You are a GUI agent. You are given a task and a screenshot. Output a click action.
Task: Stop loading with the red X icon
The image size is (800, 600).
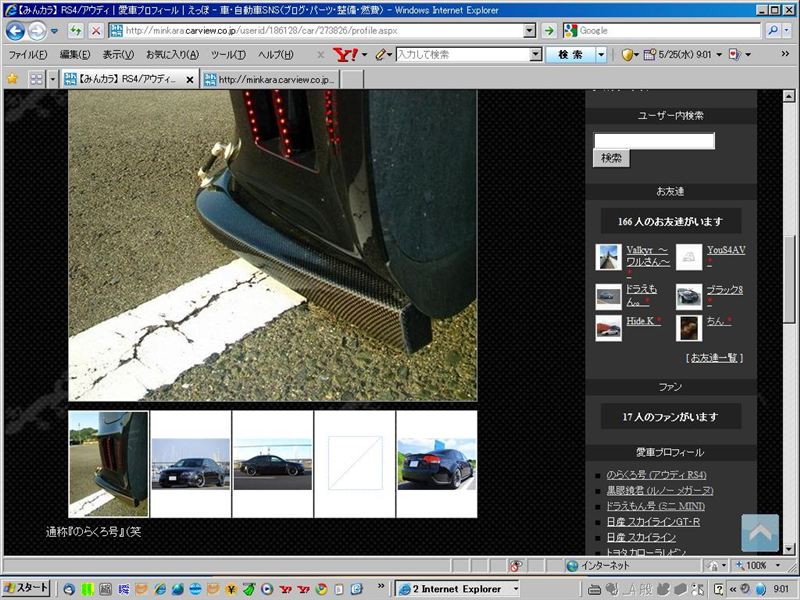click(x=96, y=31)
